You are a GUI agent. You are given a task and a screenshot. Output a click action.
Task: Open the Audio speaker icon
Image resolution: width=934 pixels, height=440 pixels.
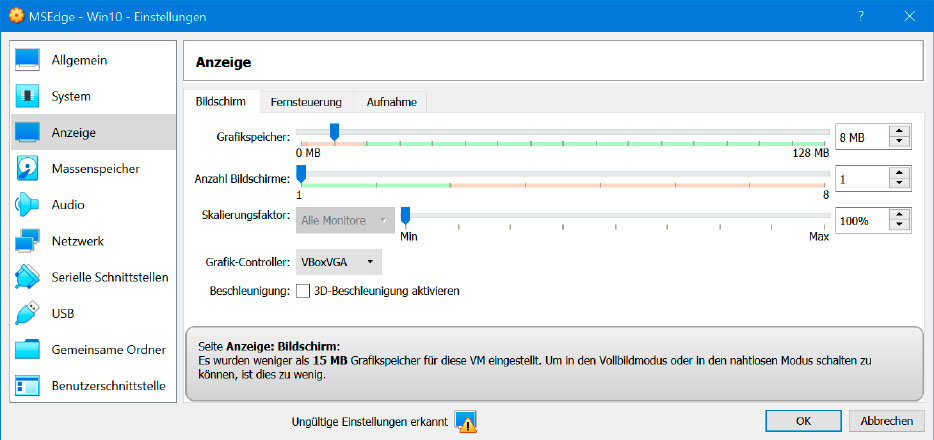coord(27,205)
